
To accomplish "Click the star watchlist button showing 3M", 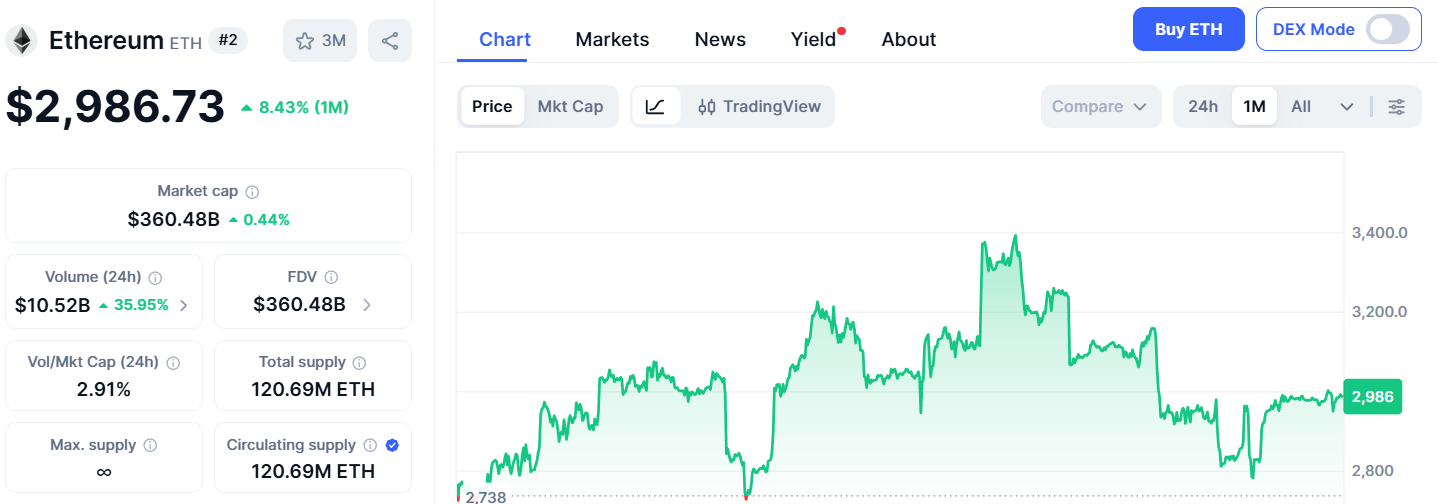I will click(x=320, y=41).
